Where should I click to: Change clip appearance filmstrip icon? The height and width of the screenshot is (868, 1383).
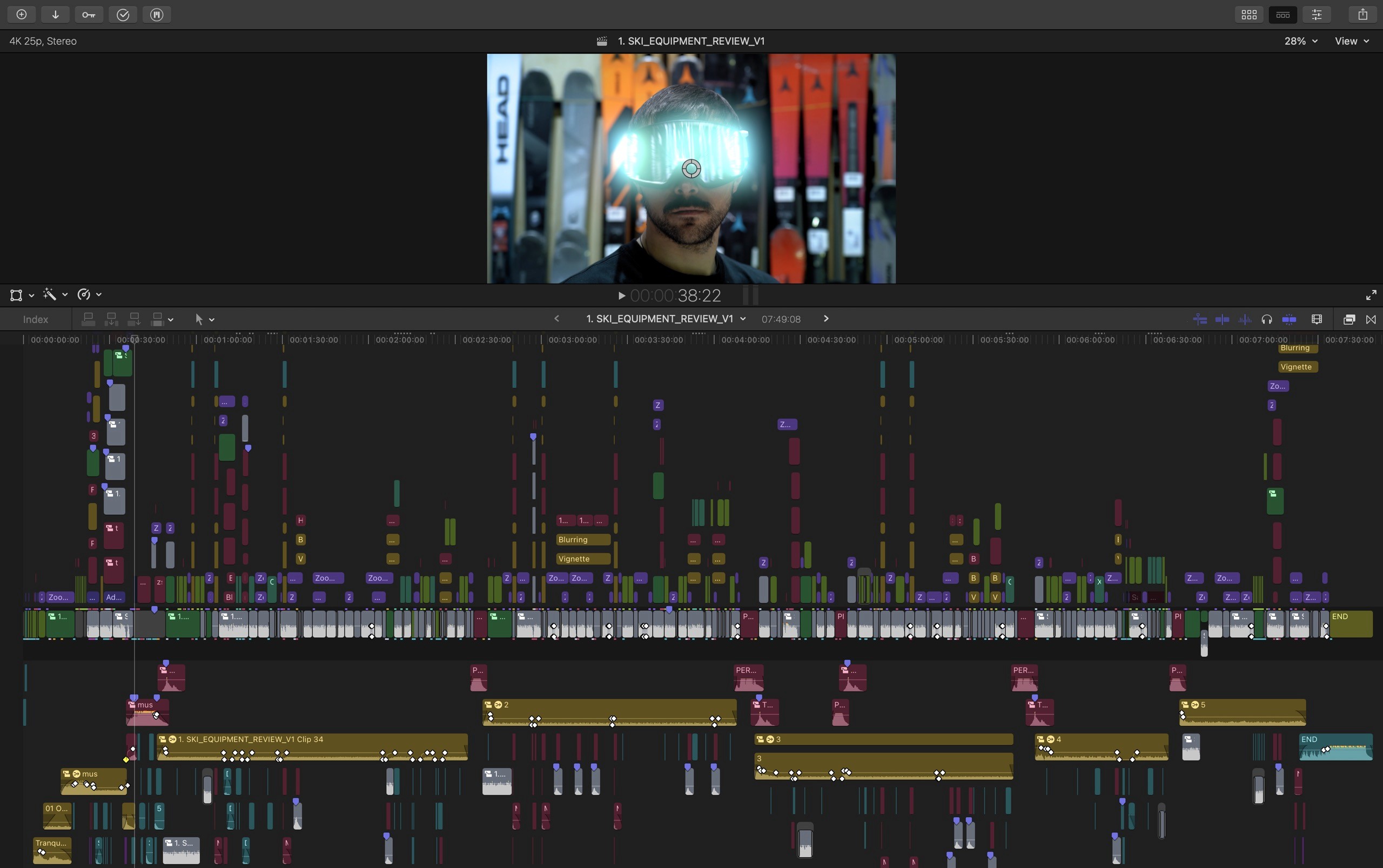pyautogui.click(x=1317, y=319)
